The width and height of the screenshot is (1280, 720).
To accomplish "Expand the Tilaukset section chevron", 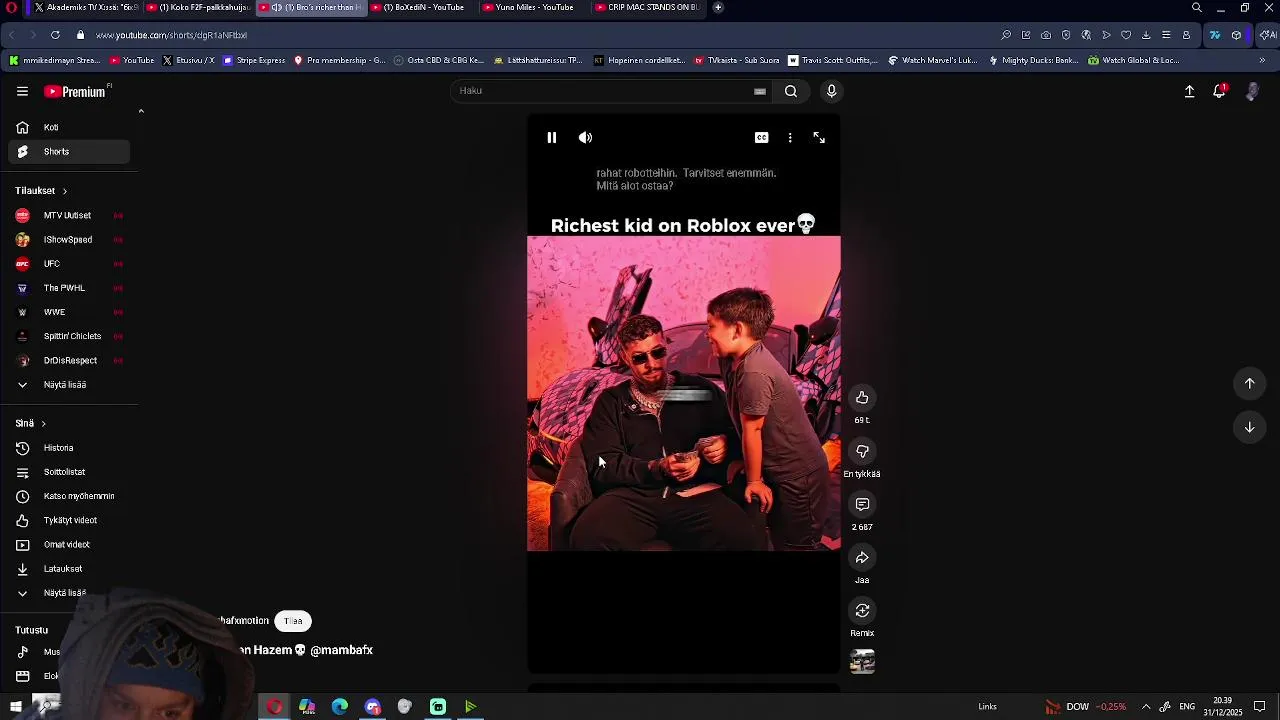I will [64, 191].
